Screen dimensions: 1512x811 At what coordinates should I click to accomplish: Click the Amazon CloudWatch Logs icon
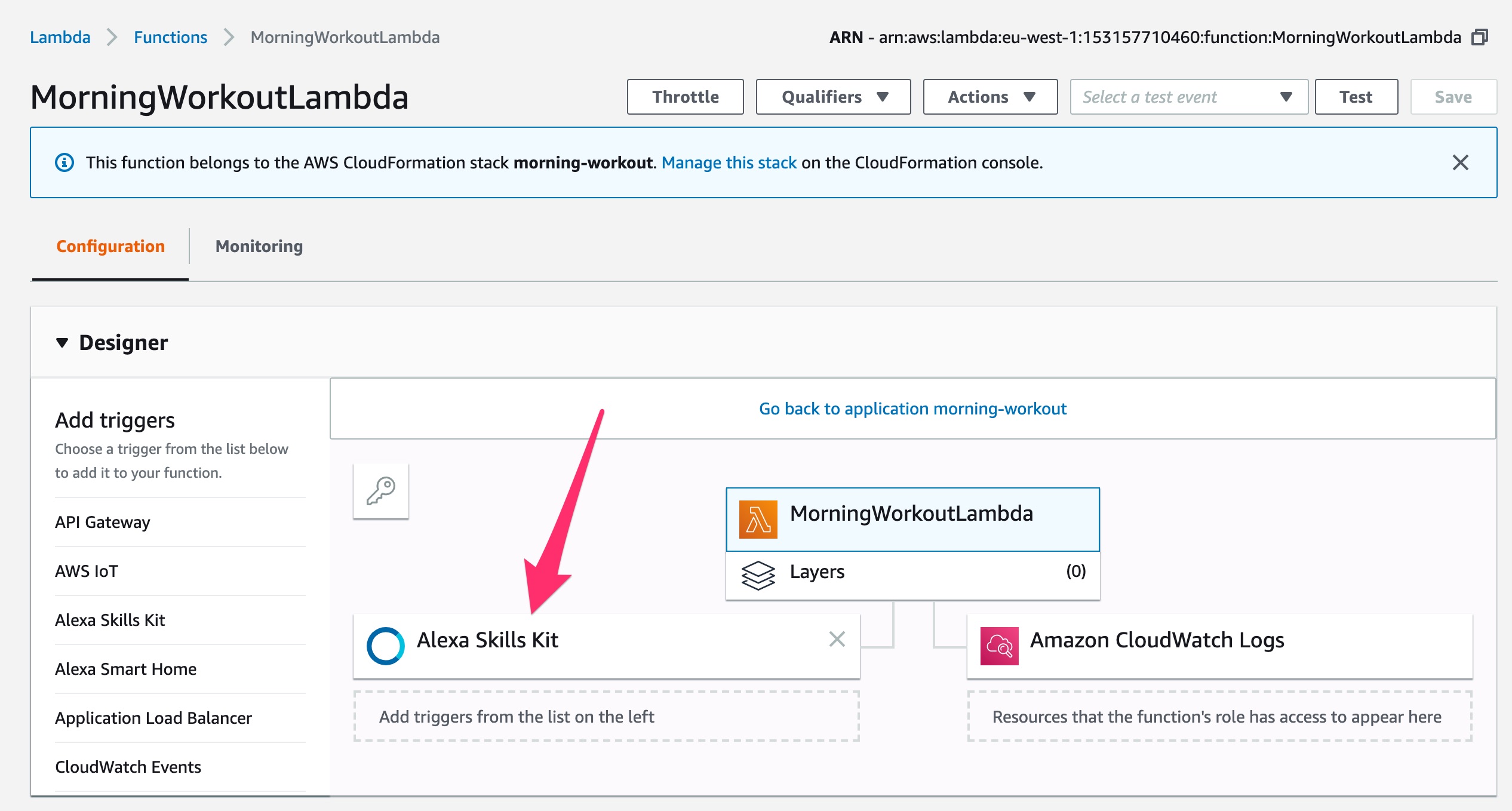[1000, 646]
